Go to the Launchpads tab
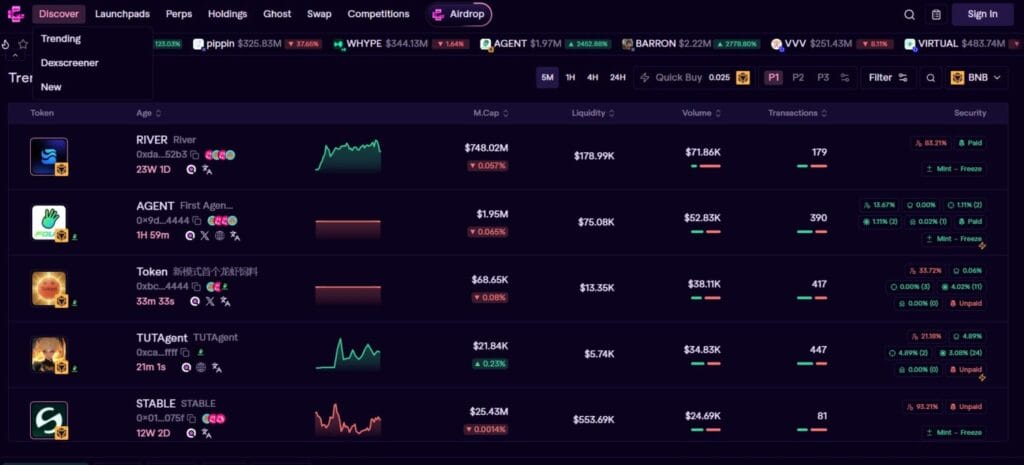The height and width of the screenshot is (465, 1024). coord(122,14)
